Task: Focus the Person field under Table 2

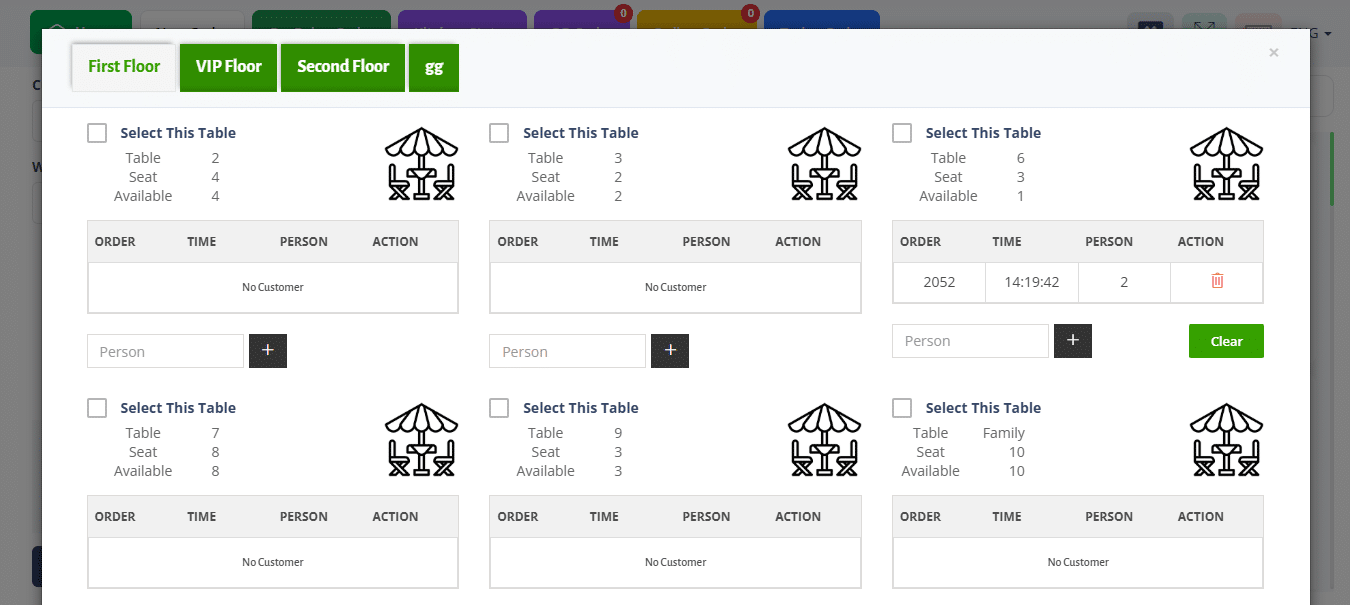Action: click(x=165, y=351)
